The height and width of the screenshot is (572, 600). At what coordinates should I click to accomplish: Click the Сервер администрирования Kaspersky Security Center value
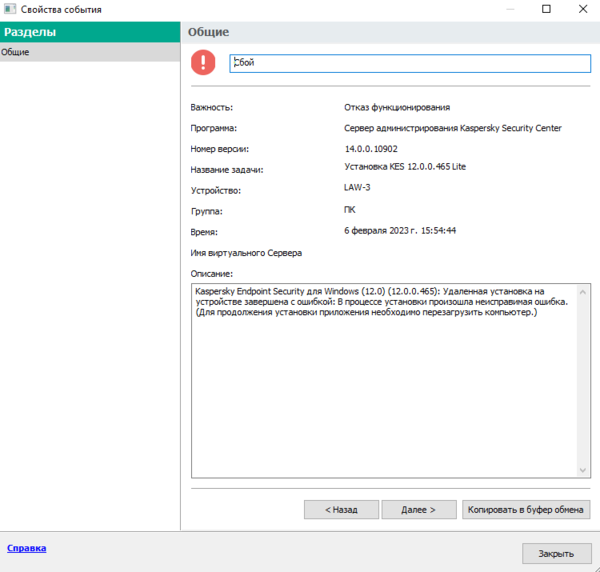(452, 128)
